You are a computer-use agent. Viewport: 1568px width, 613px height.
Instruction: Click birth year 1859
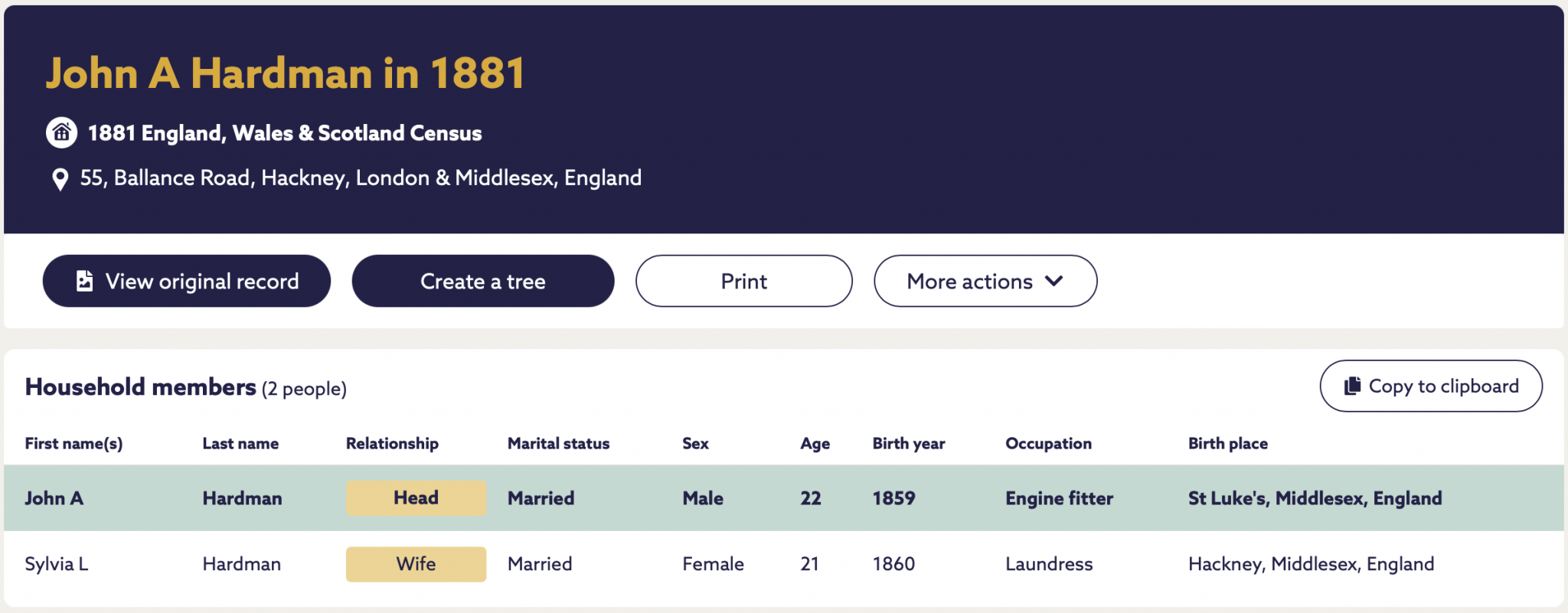click(x=893, y=498)
